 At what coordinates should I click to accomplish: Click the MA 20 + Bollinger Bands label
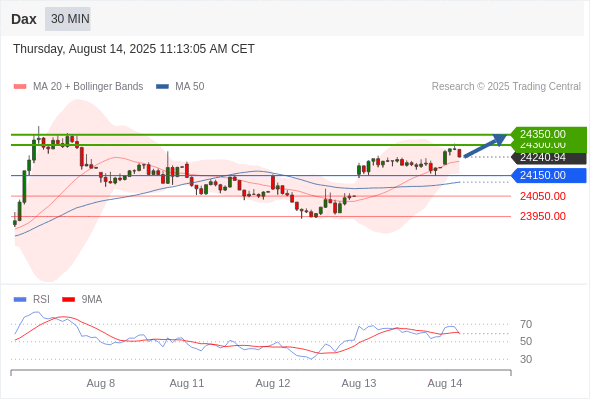(x=88, y=87)
